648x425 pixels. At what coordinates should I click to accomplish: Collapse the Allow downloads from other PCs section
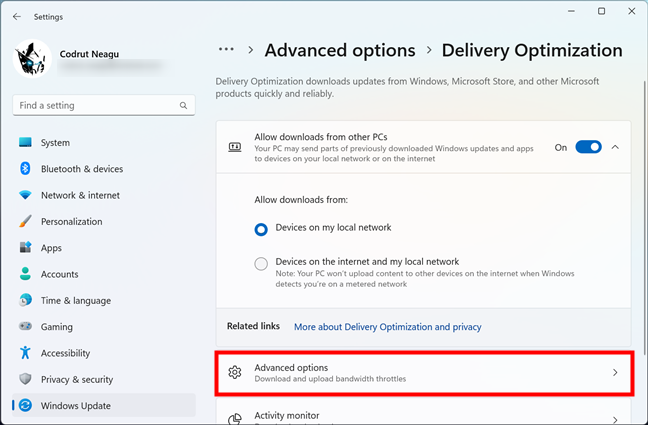pos(615,147)
